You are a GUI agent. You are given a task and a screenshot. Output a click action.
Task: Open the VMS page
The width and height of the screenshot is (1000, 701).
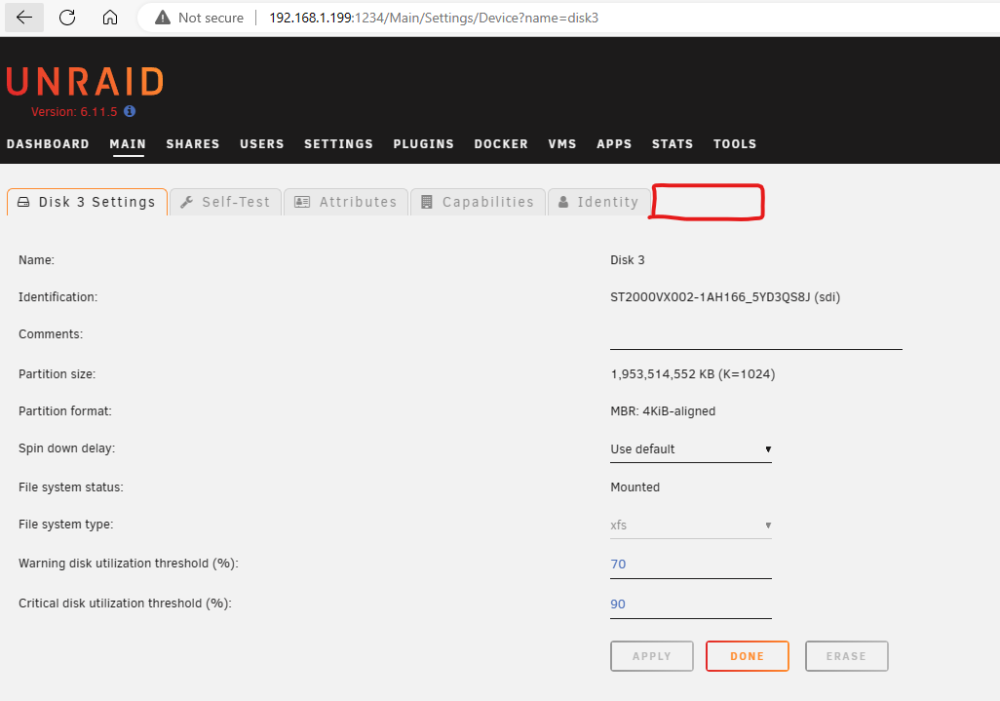point(562,144)
